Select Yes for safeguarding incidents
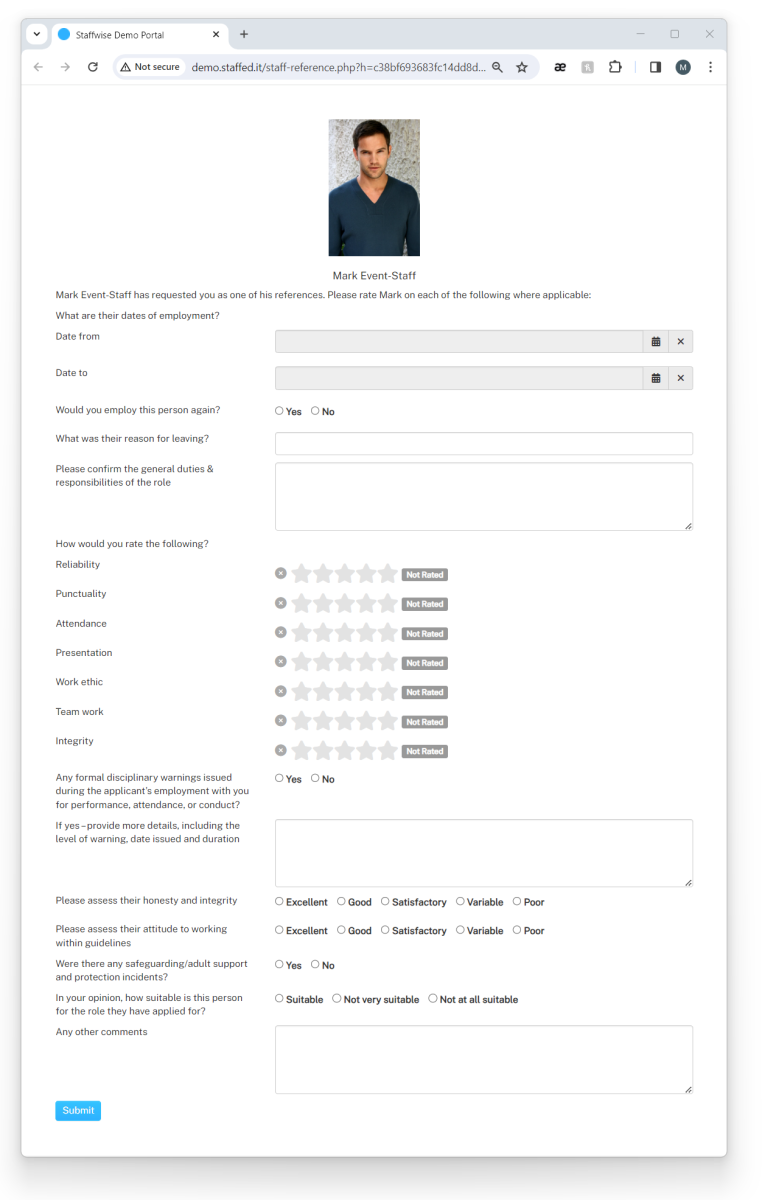The height and width of the screenshot is (1200, 762). point(280,965)
